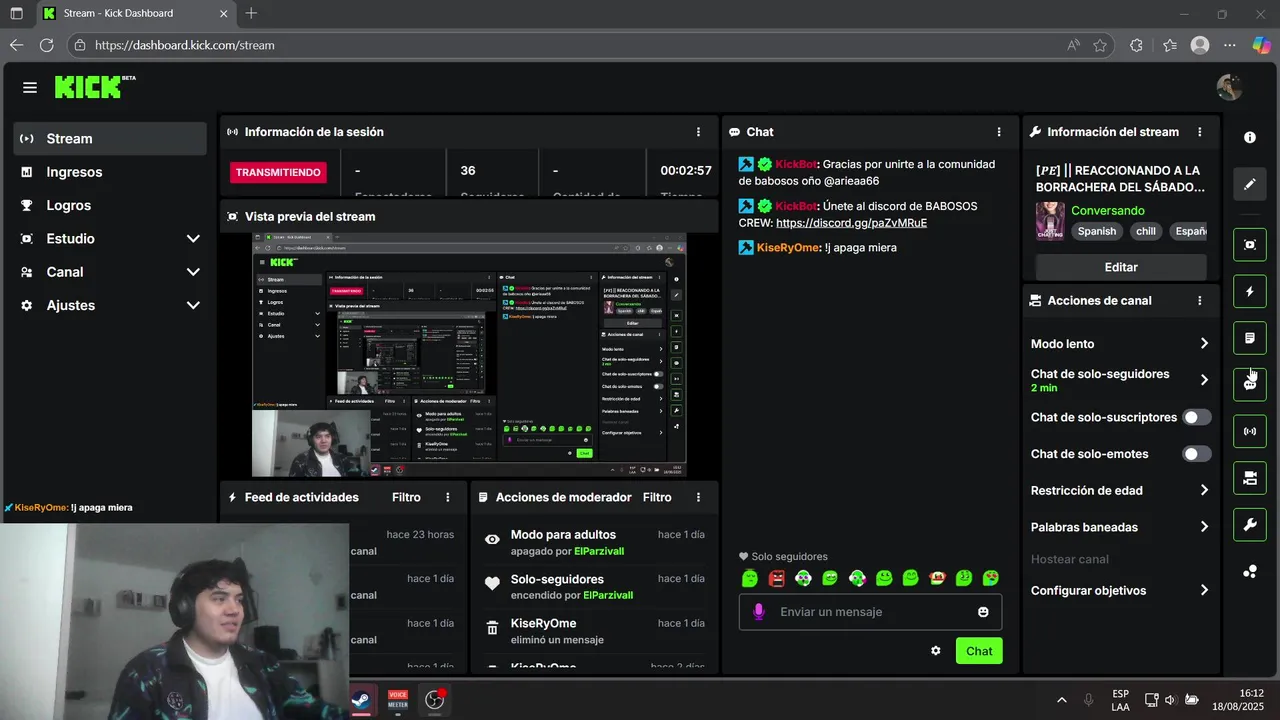Toggle Chat de solo-suscriptores switch
Screen dimensions: 1280x720
[x=1197, y=417]
